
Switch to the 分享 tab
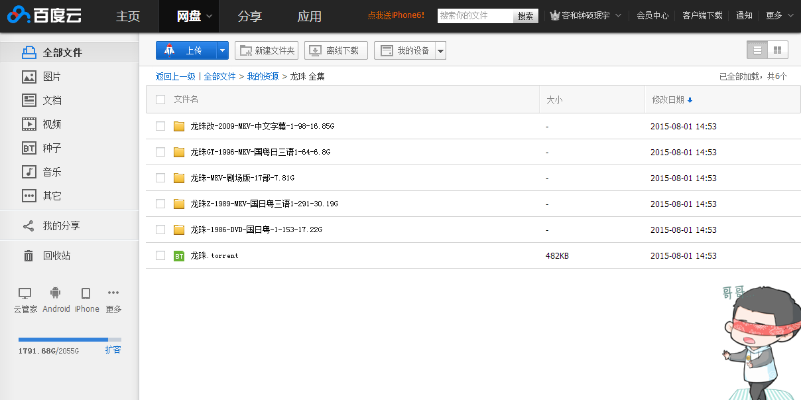pos(249,16)
